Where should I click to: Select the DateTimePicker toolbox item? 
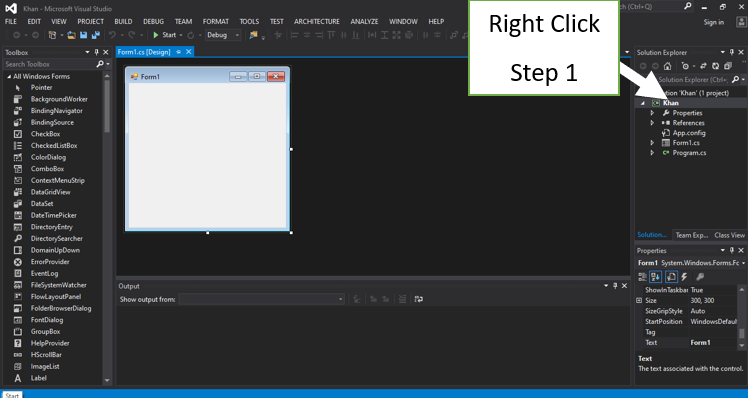click(53, 215)
